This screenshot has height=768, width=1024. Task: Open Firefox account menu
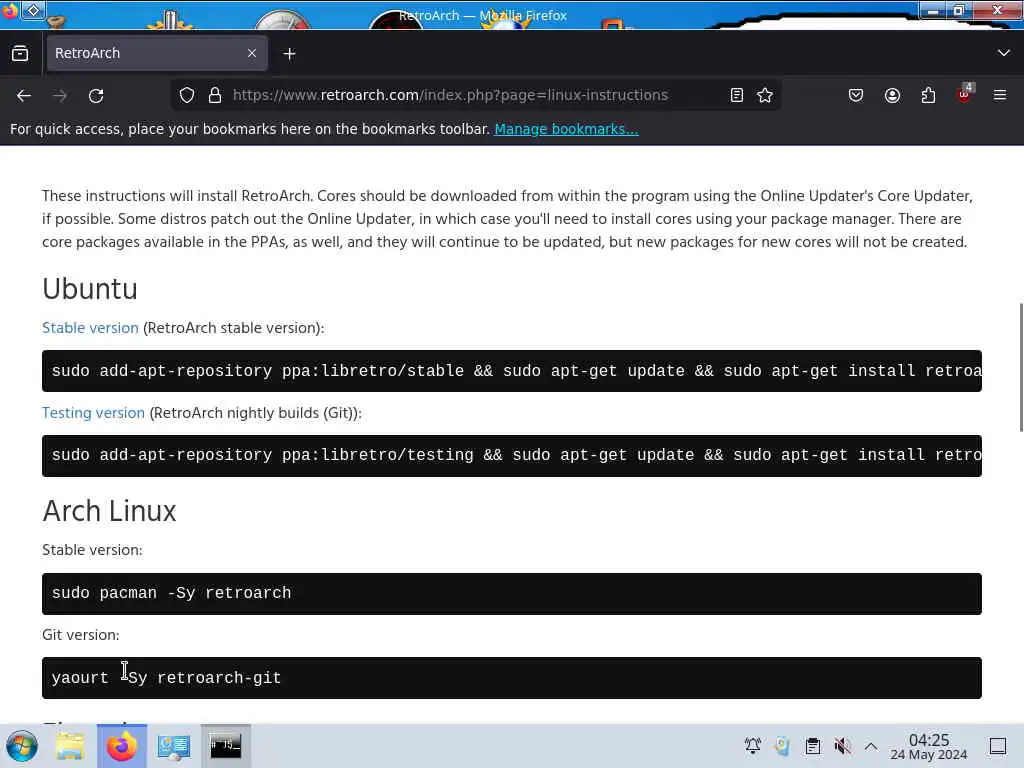(892, 95)
